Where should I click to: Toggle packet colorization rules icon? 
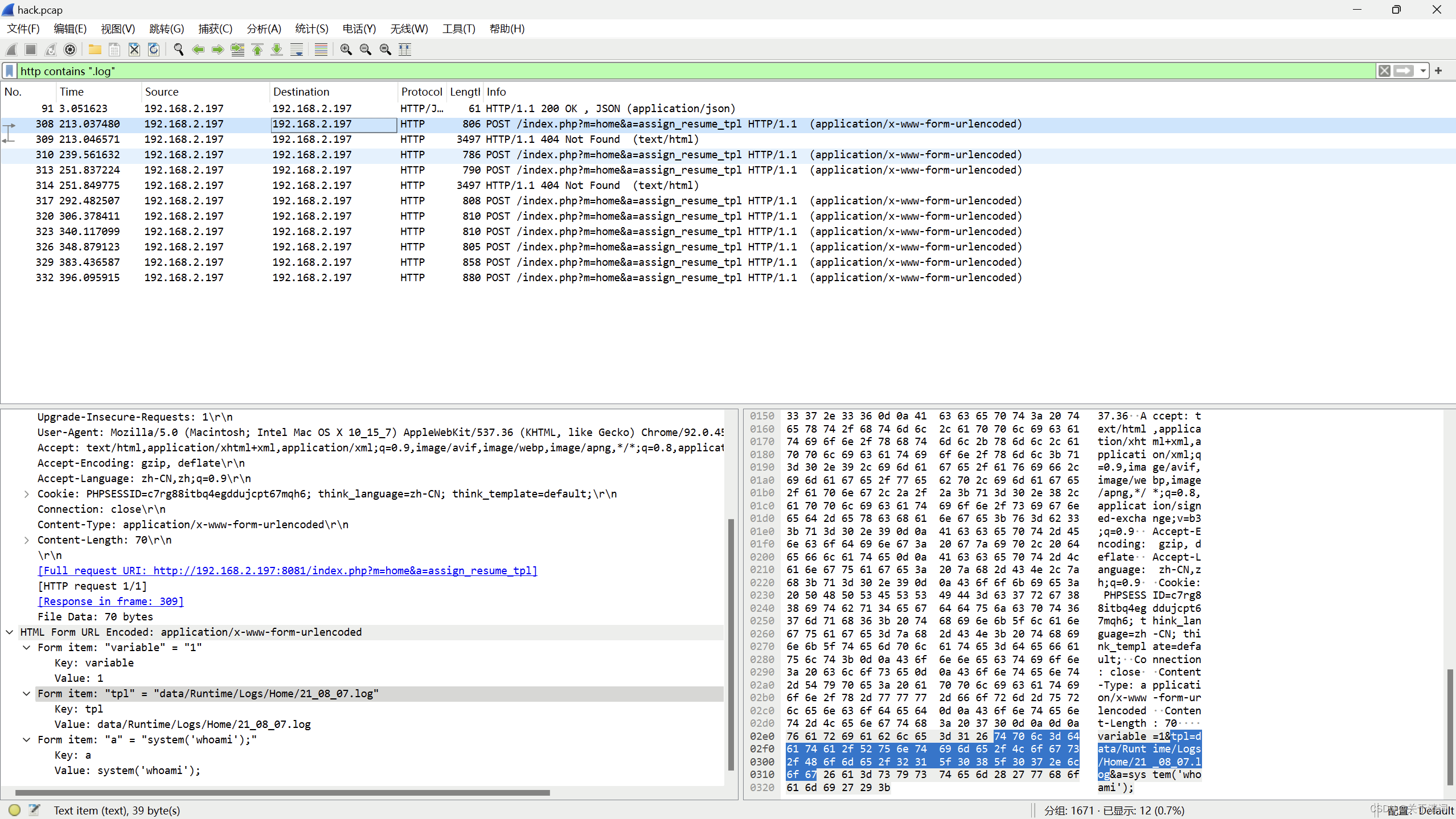click(321, 50)
